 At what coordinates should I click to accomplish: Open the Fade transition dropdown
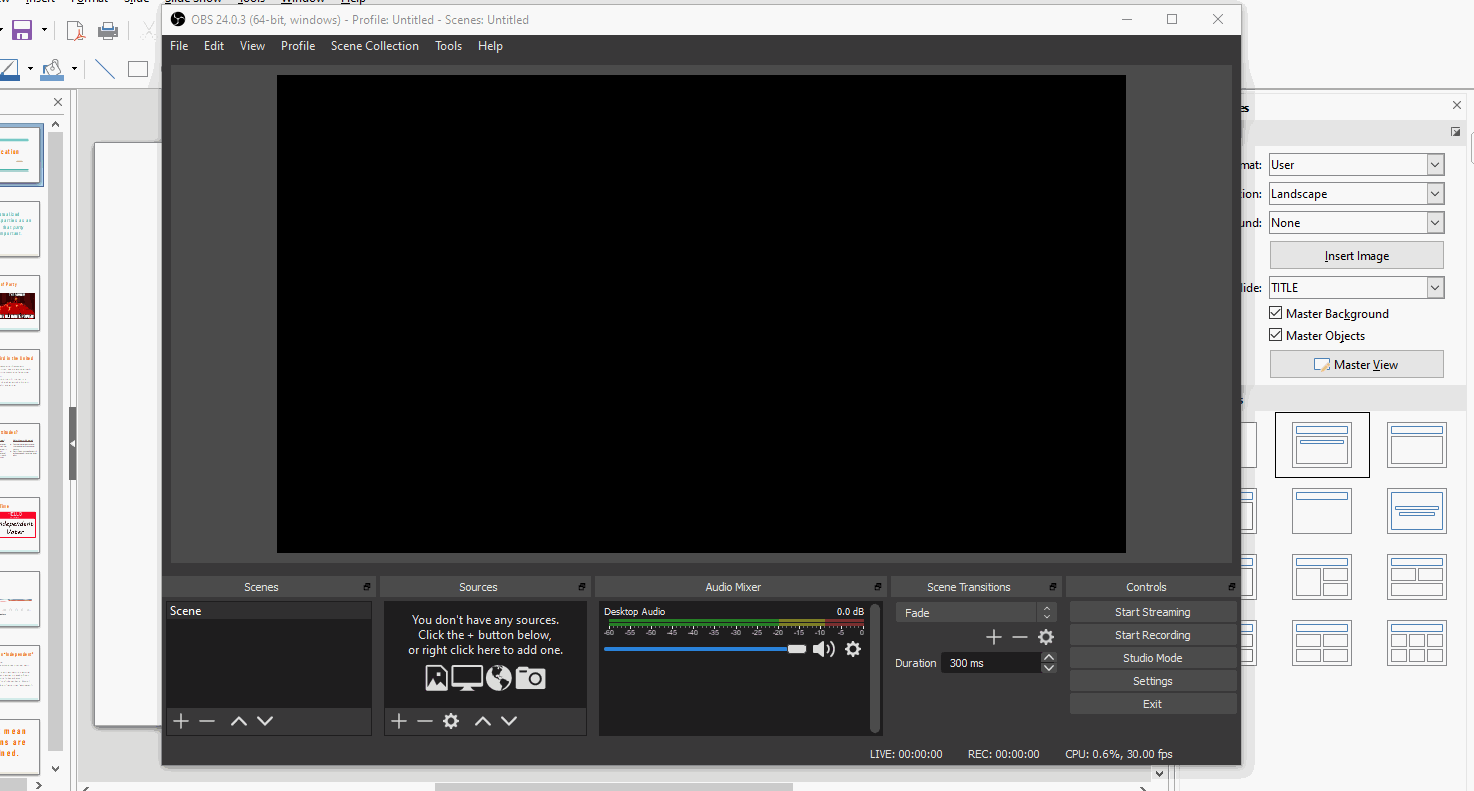(x=975, y=613)
